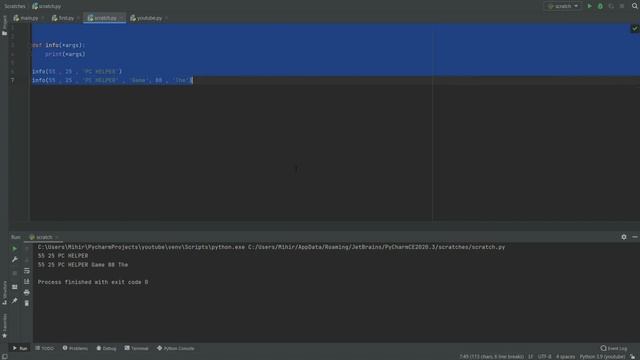The image size is (640, 360).
Task: Open Python 3.9 (youtube) interpreter selector
Action: 602,357
